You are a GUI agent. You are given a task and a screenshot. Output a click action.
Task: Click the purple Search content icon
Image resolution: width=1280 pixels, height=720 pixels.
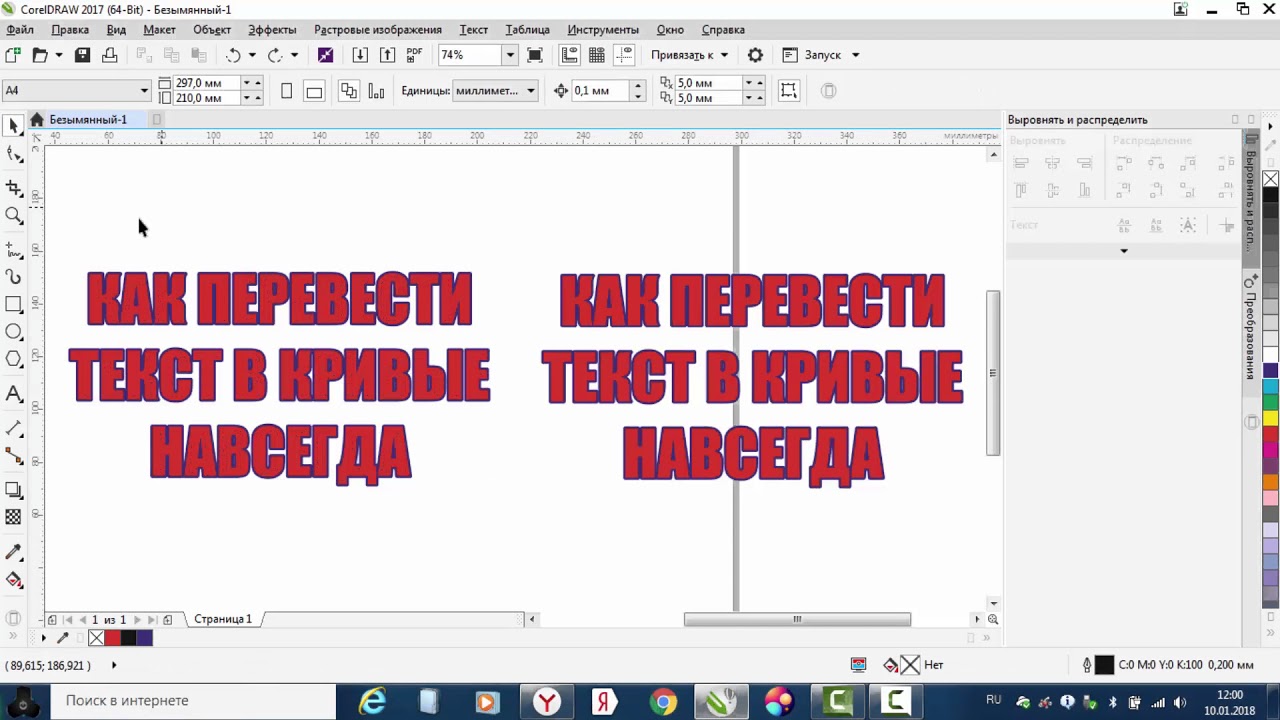[x=325, y=55]
